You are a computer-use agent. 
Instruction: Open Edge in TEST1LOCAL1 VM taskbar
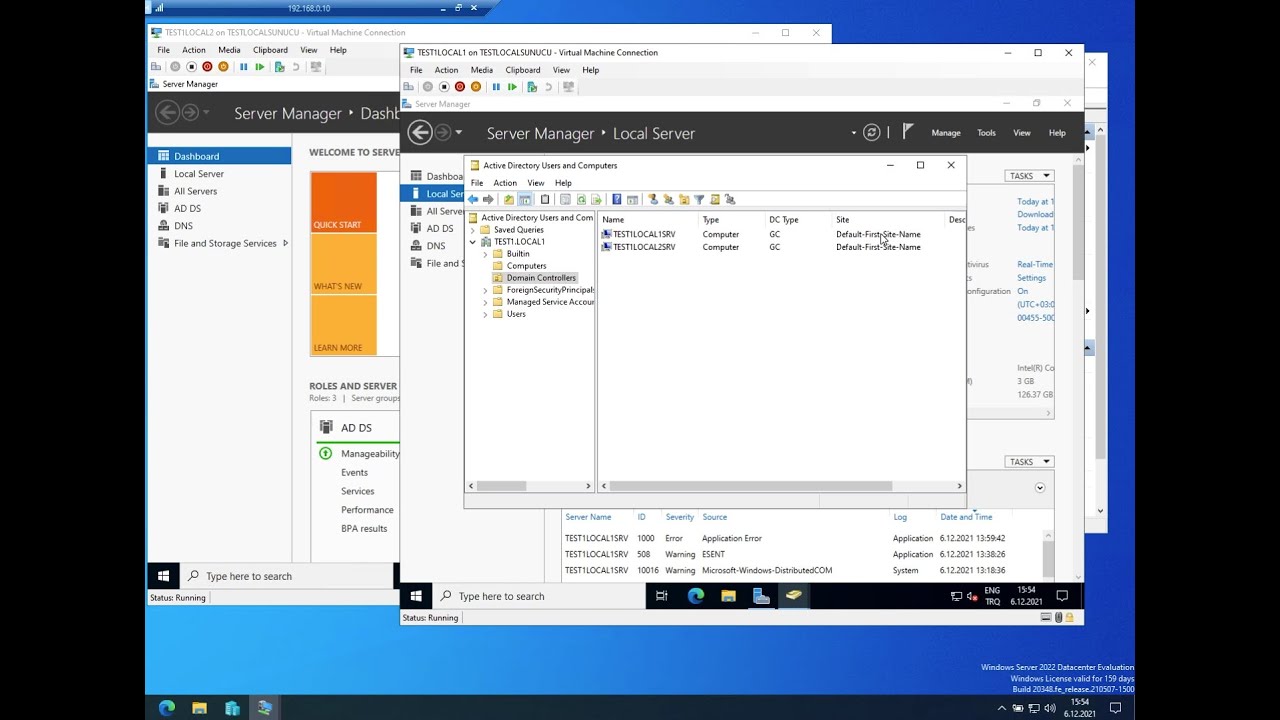pos(695,596)
